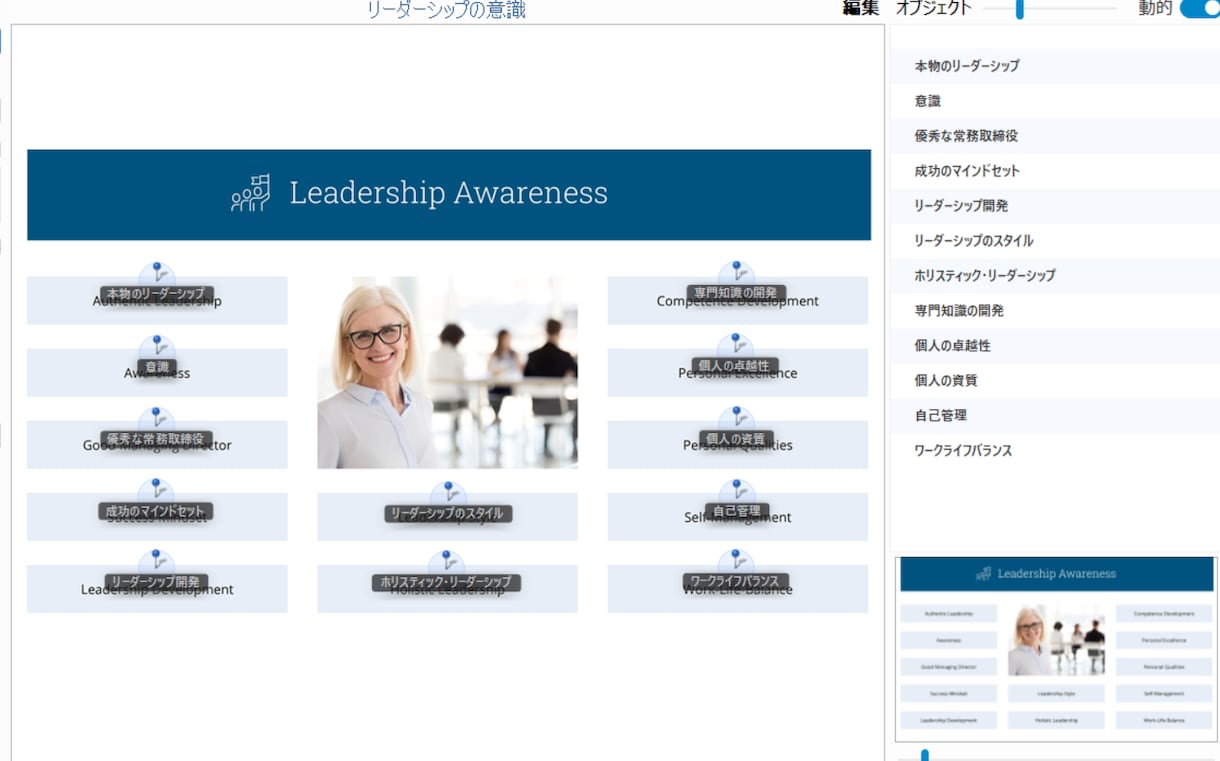
Task: Click the slider handle below the slide thumbnail
Action: tap(925, 755)
